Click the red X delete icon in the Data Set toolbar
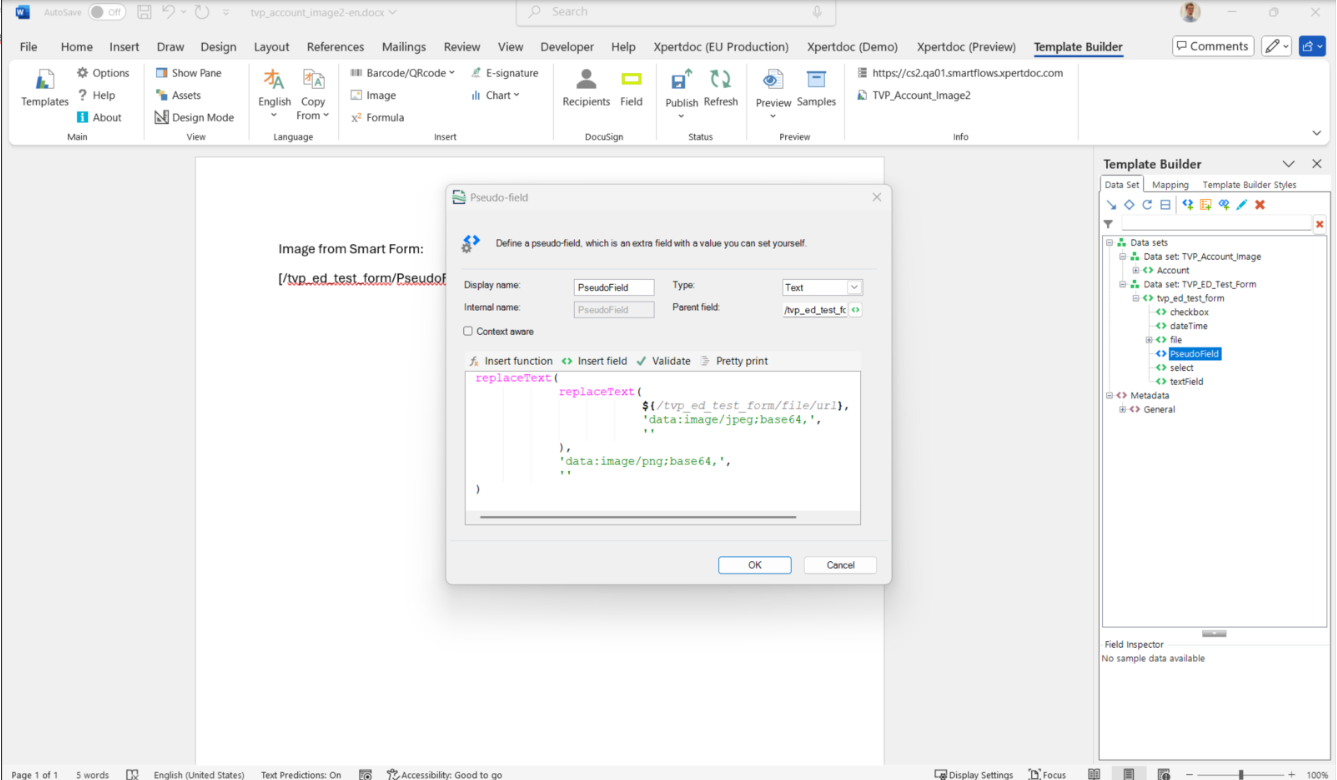 pos(1260,204)
